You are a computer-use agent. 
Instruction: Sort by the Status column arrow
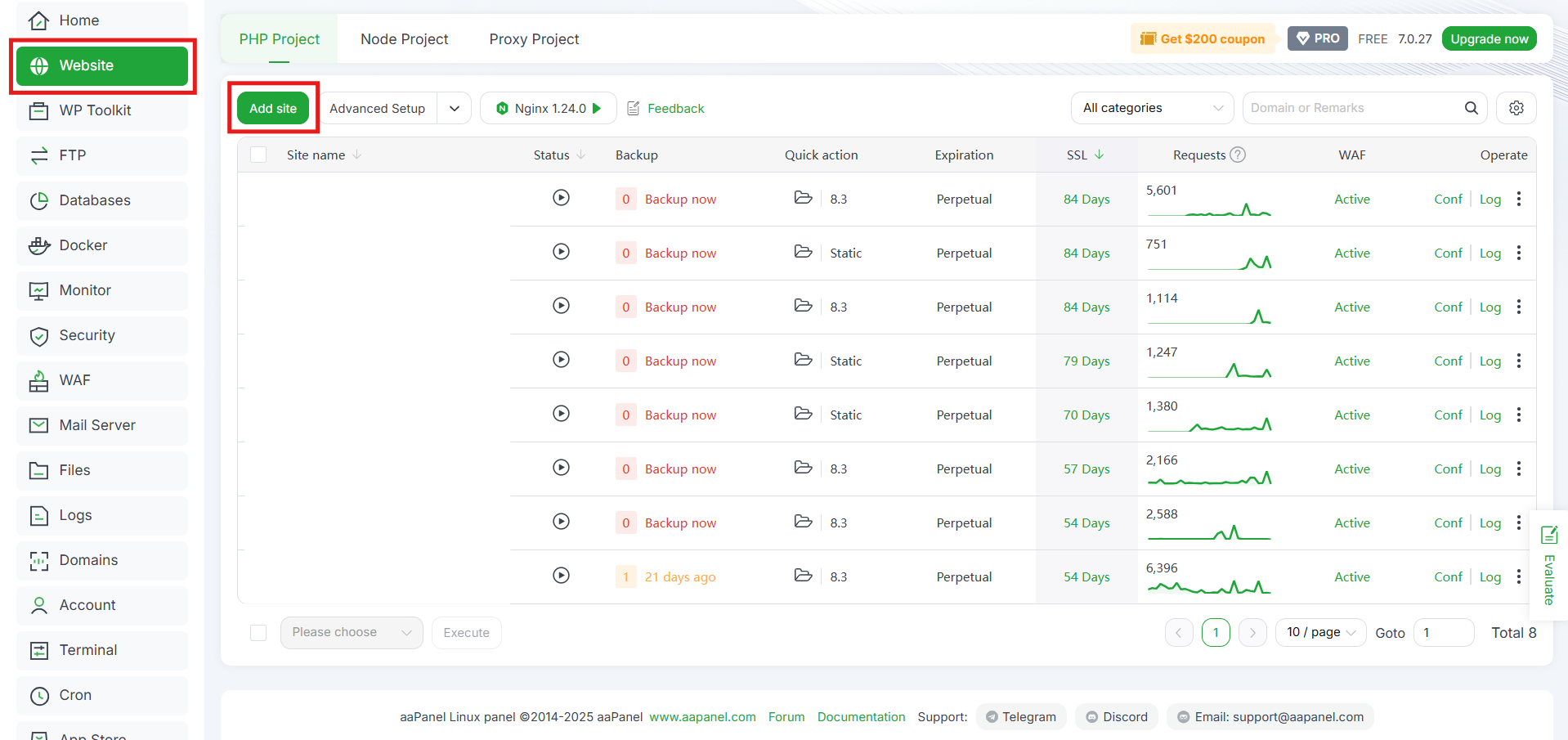coord(581,155)
